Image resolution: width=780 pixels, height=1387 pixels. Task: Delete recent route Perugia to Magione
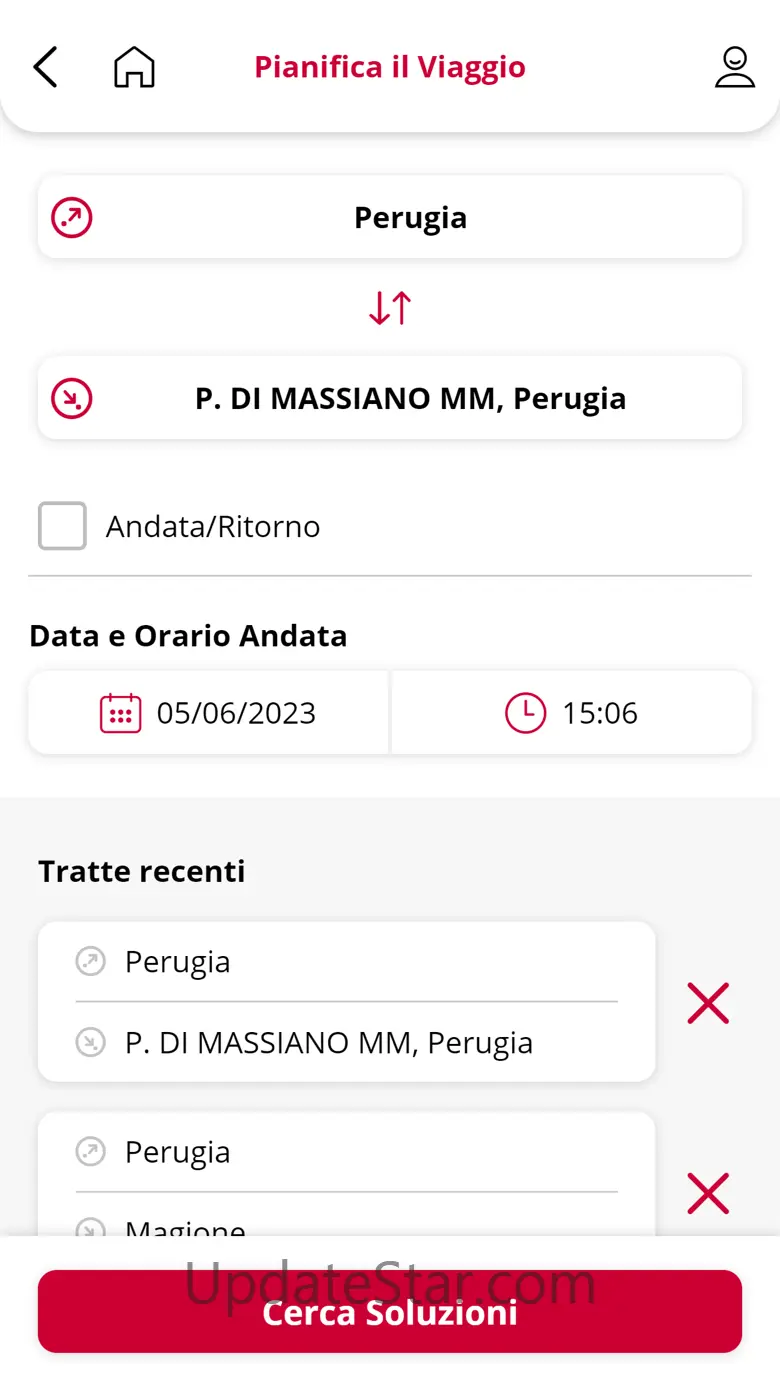click(x=708, y=1192)
